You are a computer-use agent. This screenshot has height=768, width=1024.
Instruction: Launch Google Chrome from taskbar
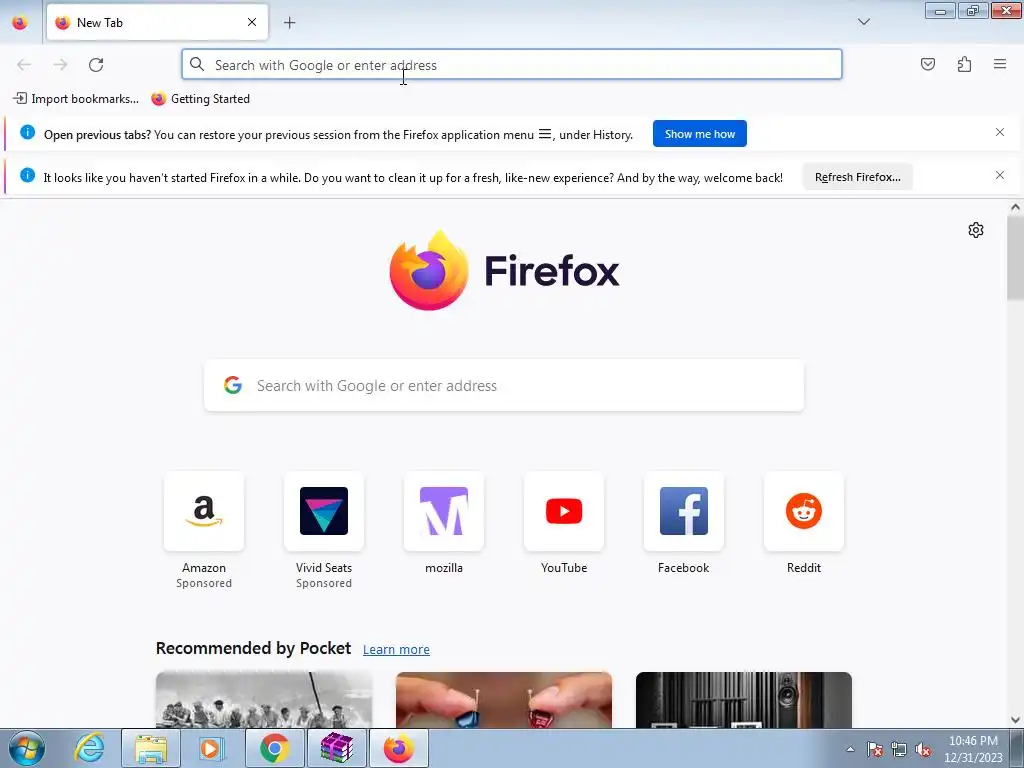[274, 748]
